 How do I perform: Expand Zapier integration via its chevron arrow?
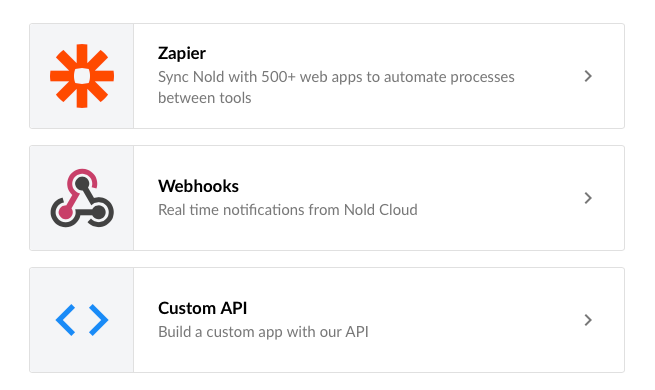pos(588,76)
